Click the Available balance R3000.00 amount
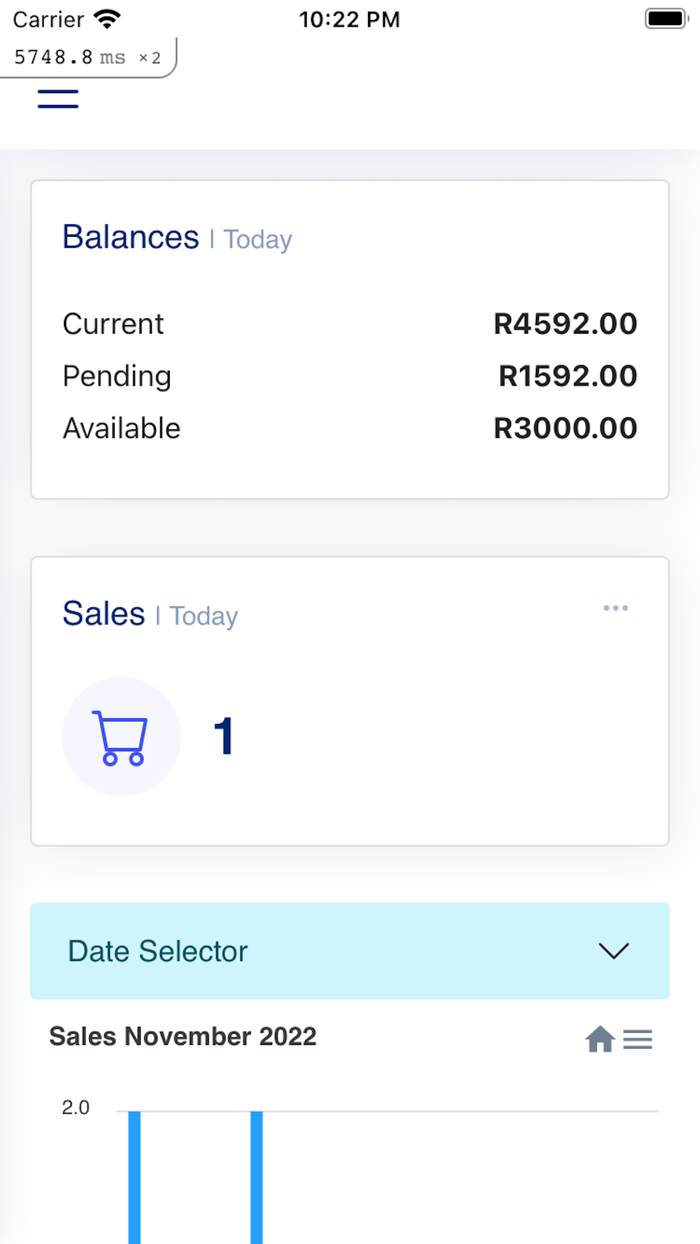Screen dimensions: 700x1244 click(x=565, y=428)
